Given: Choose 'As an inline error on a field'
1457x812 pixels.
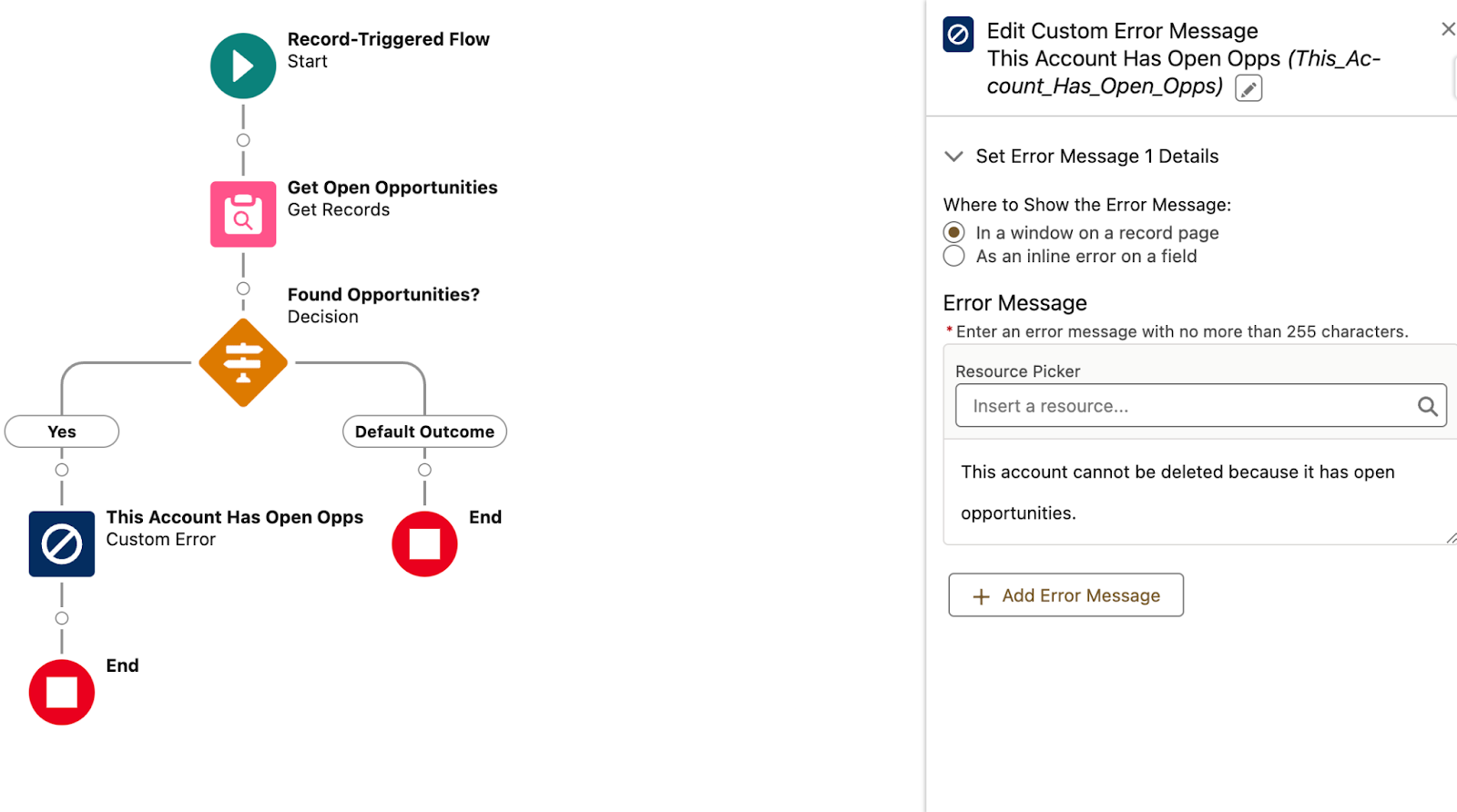Looking at the screenshot, I should click(954, 257).
